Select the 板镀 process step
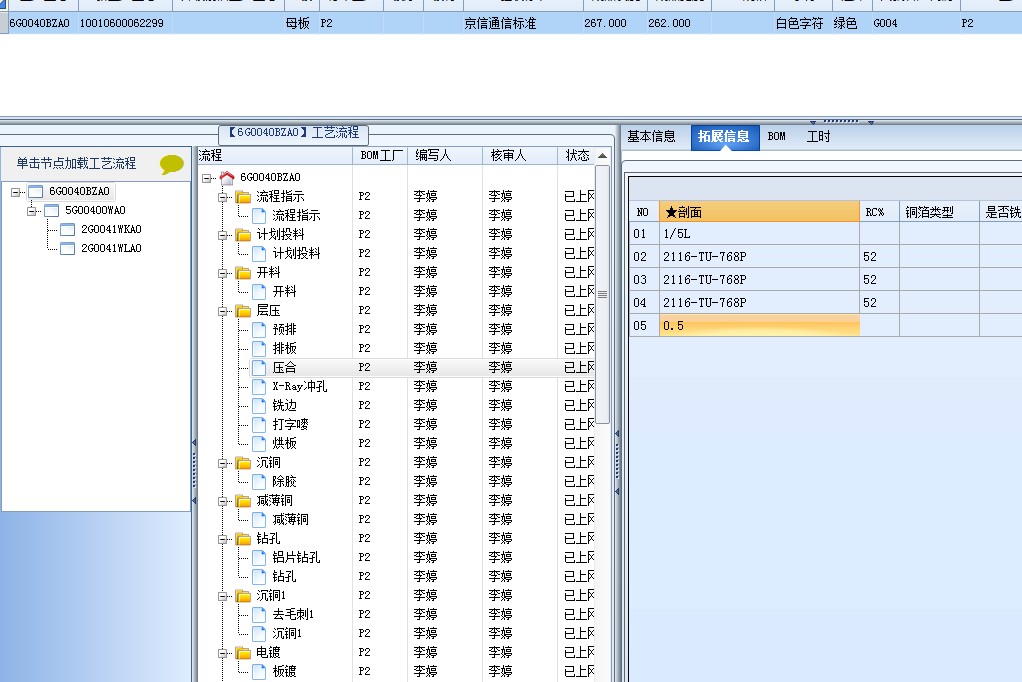1022x682 pixels. [x=284, y=671]
